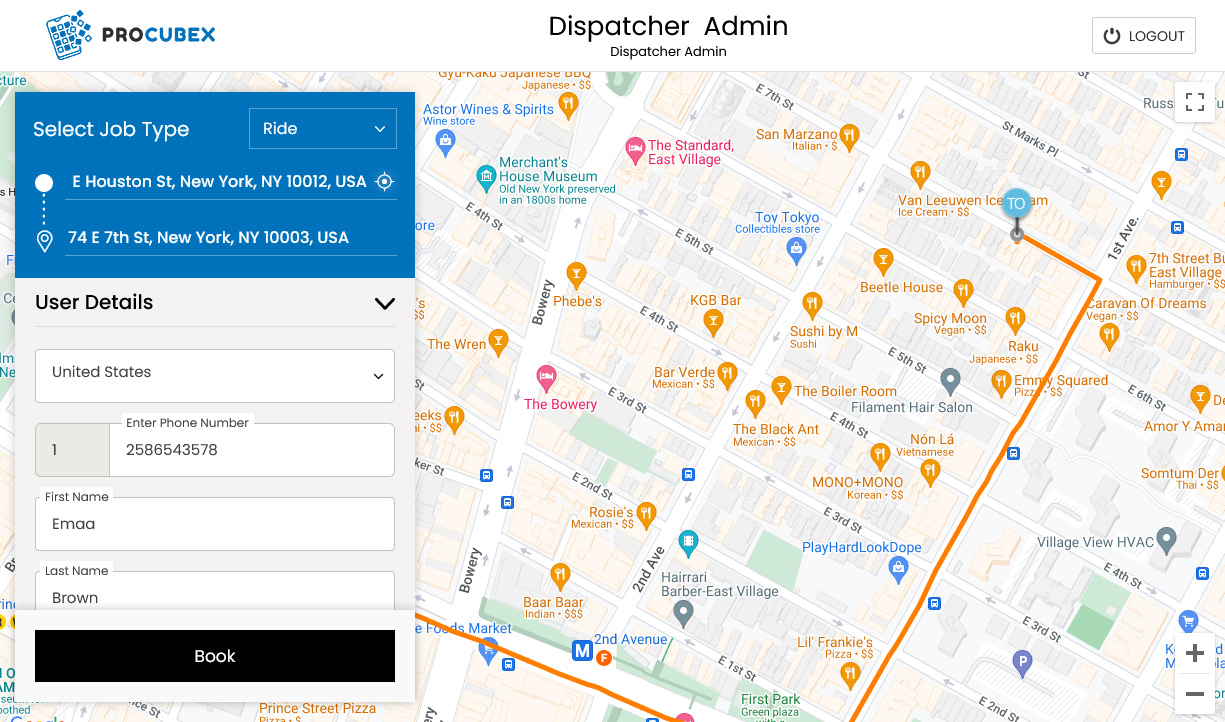Click the MONO+MONO restaurant marker
Screen dimensions: 1225x722
[880, 455]
